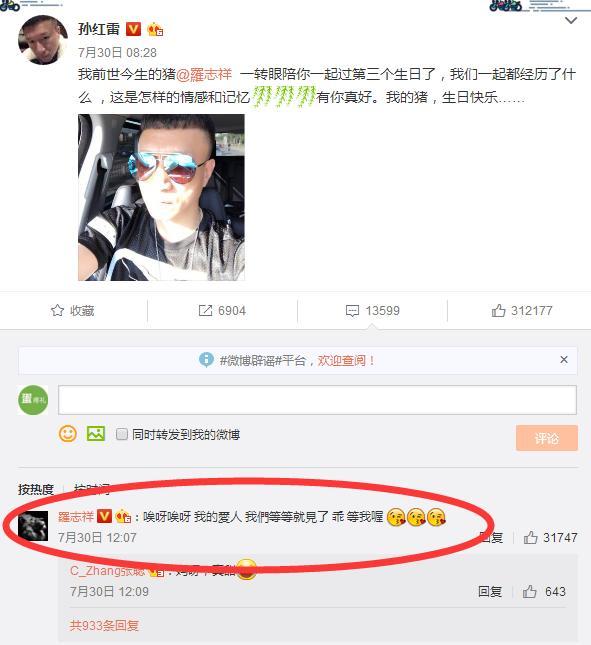The image size is (591, 645).
Task: Like C_Zhang's reply with 643 likes
Action: 529,592
